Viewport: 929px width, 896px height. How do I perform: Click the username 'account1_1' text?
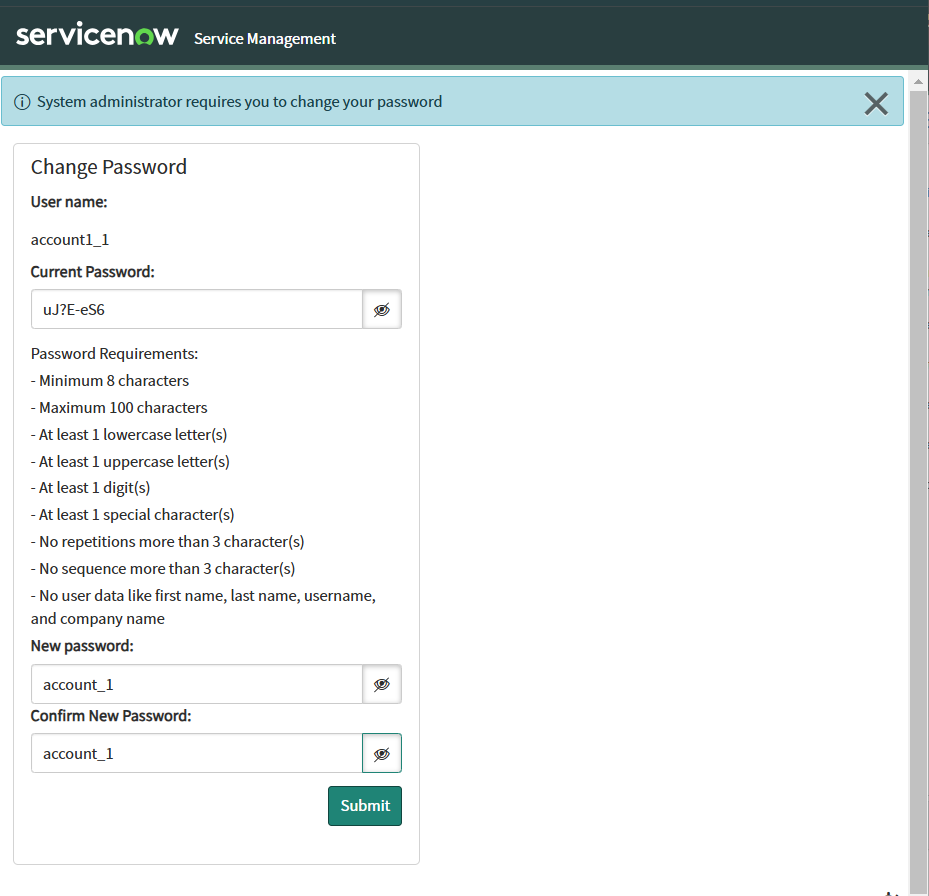(70, 239)
